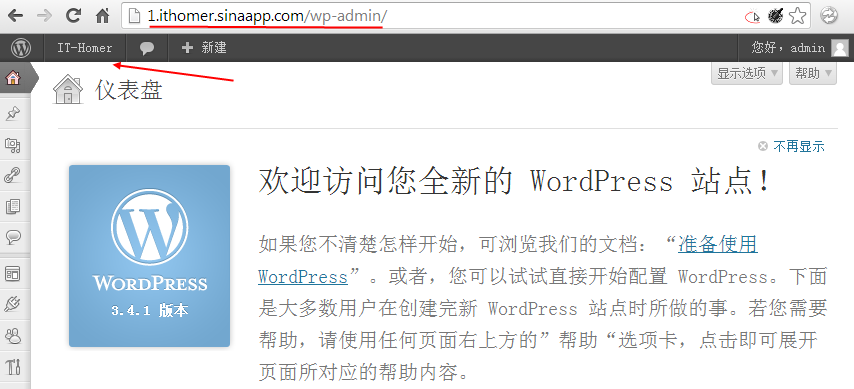
Task: Click the WordPress 3.4.1 版本 logo image
Action: click(150, 256)
